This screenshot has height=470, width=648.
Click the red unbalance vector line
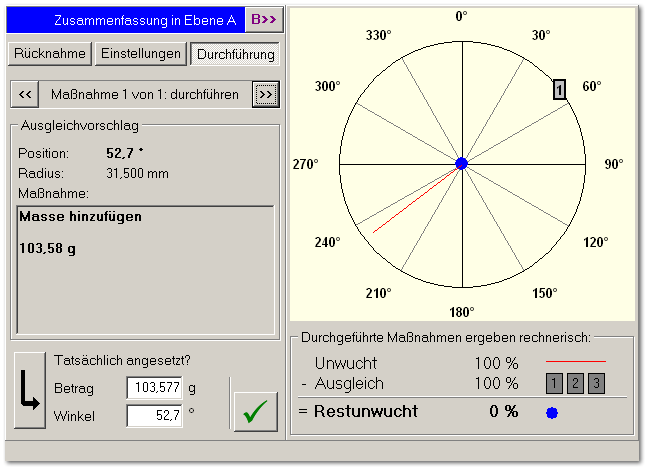[x=410, y=203]
